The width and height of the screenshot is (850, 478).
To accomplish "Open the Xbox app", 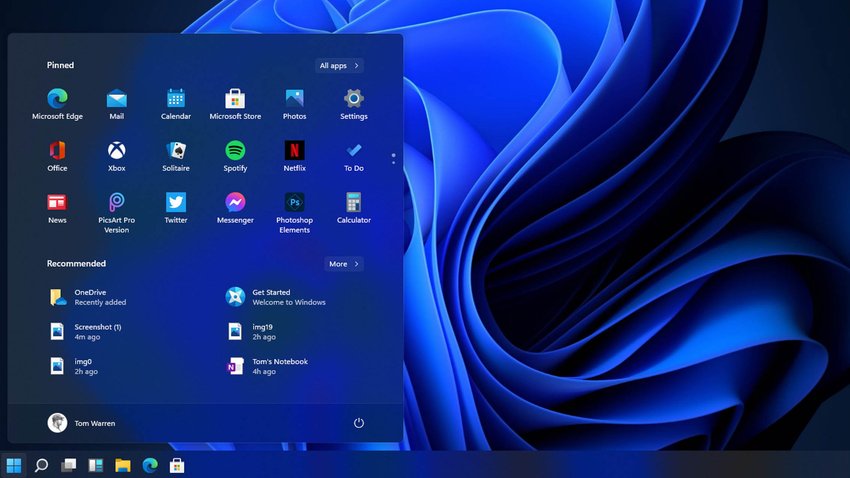I will [x=117, y=156].
